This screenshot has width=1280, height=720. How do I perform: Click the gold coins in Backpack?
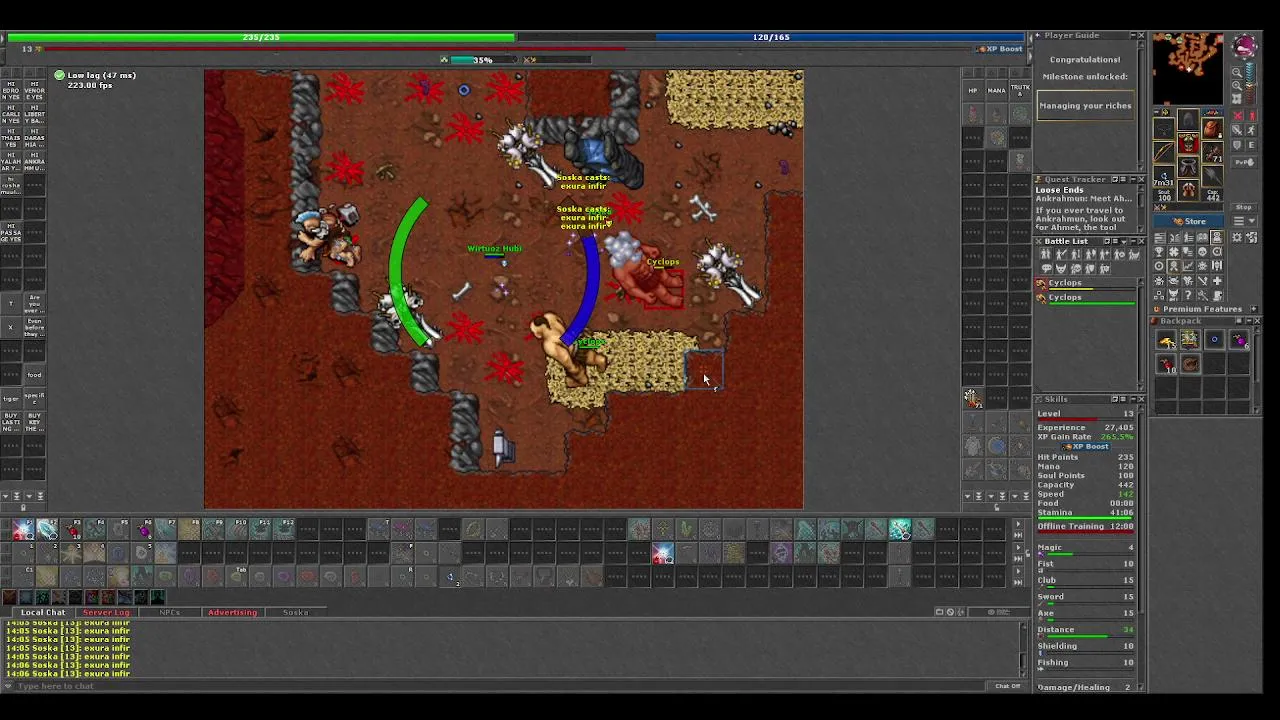[x=1167, y=340]
